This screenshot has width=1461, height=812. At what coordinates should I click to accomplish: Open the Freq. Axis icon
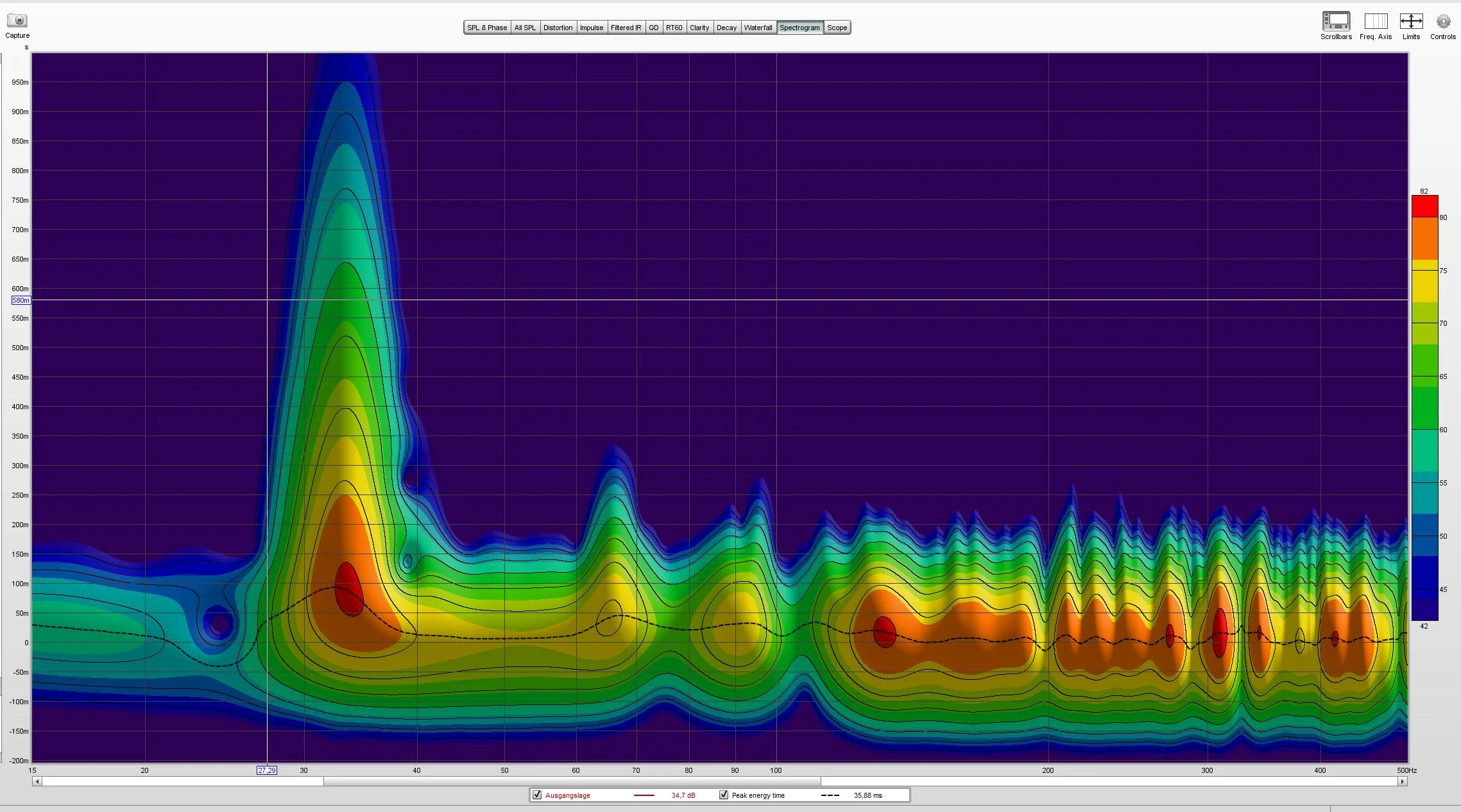pos(1376,21)
